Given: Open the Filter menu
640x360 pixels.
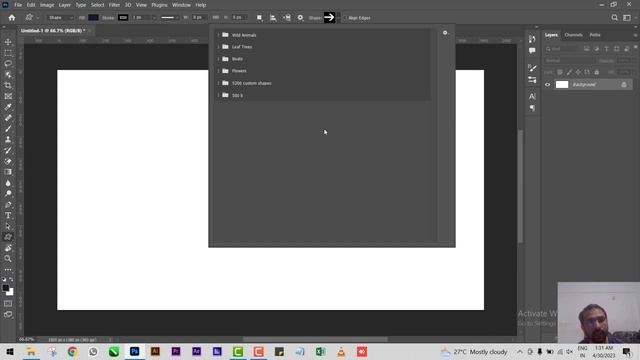Looking at the screenshot, I should [x=114, y=5].
